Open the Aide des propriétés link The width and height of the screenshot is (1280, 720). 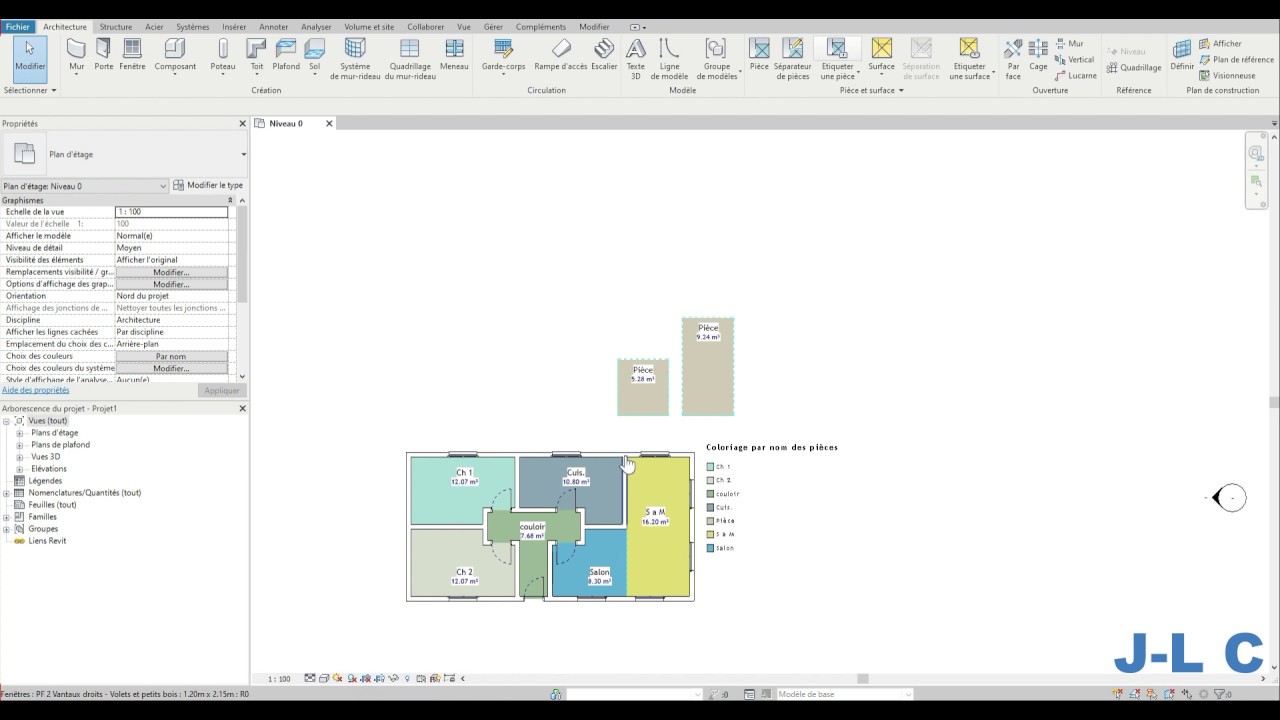click(36, 390)
